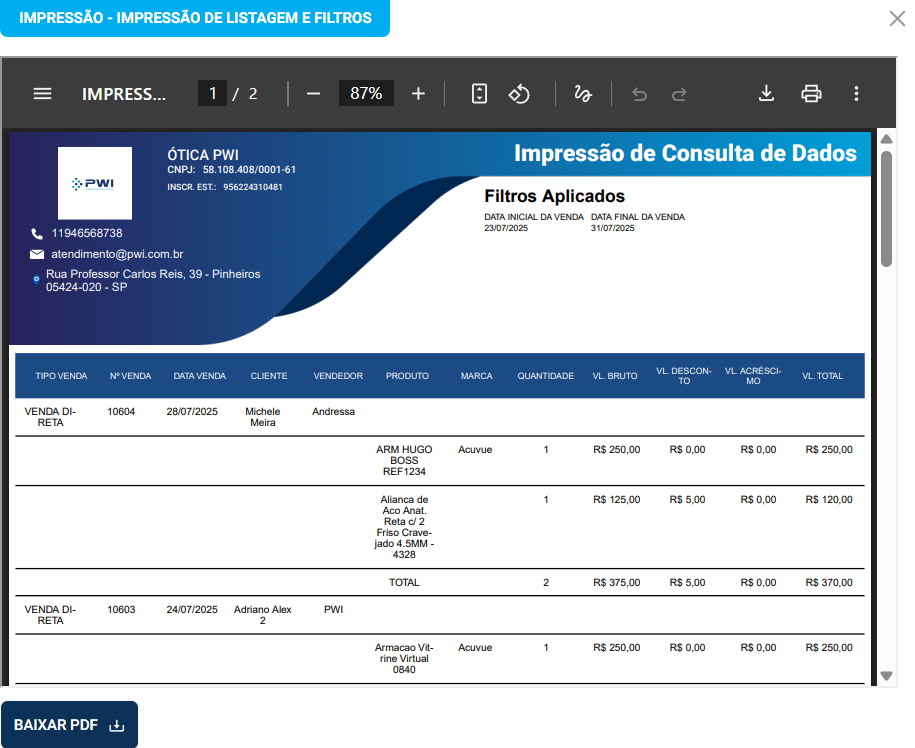Click the page number input field
Viewport: 915px width, 748px height.
[x=212, y=94]
